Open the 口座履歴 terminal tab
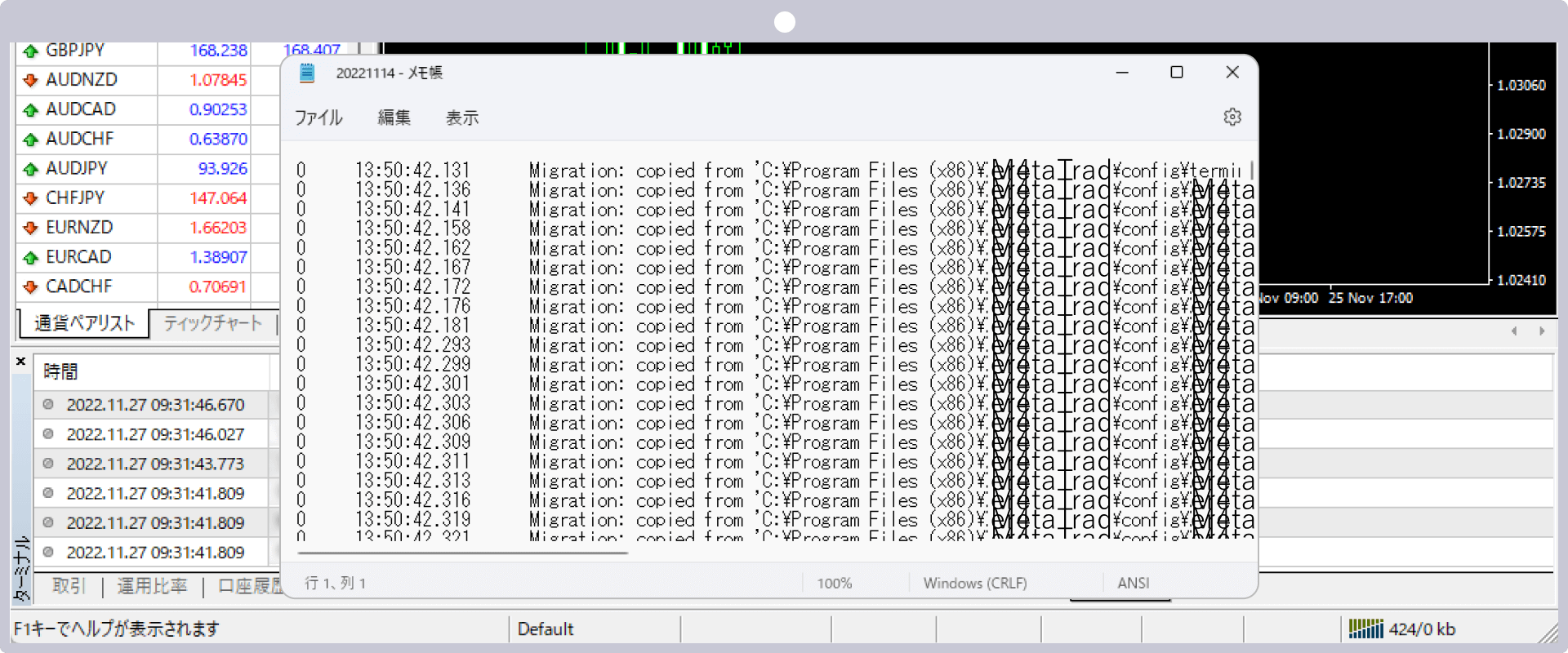 pyautogui.click(x=250, y=586)
